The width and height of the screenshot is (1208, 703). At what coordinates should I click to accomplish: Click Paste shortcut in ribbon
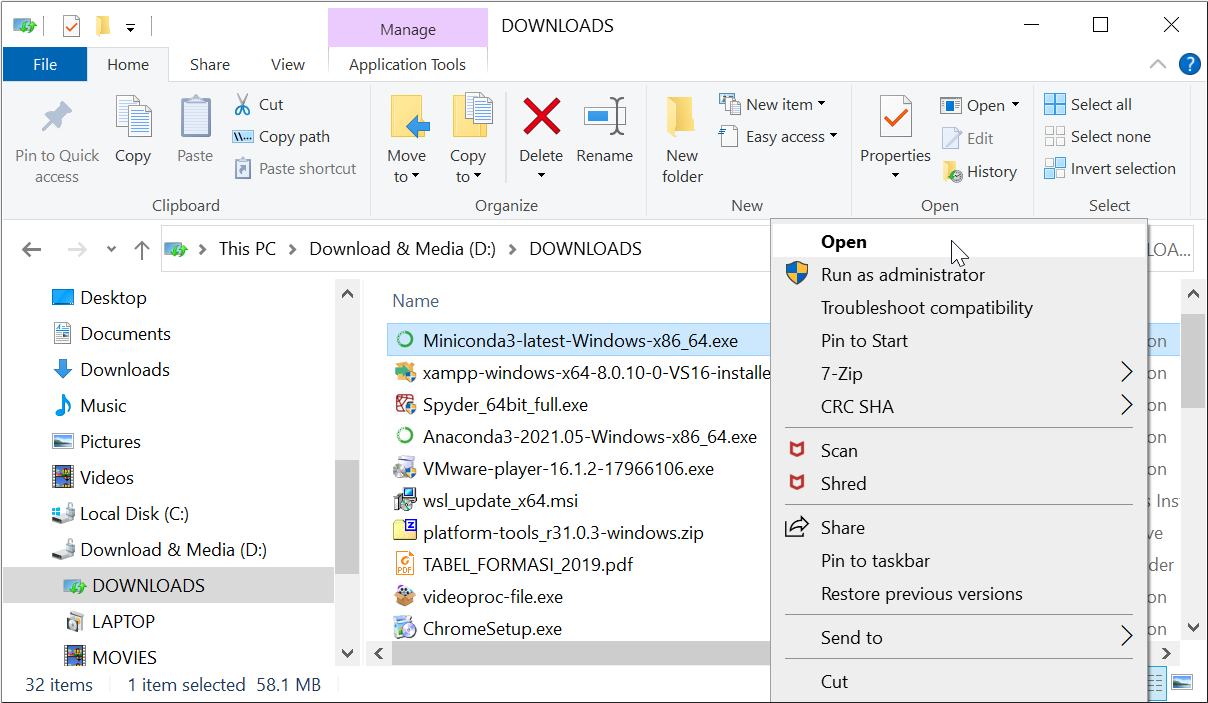[295, 169]
